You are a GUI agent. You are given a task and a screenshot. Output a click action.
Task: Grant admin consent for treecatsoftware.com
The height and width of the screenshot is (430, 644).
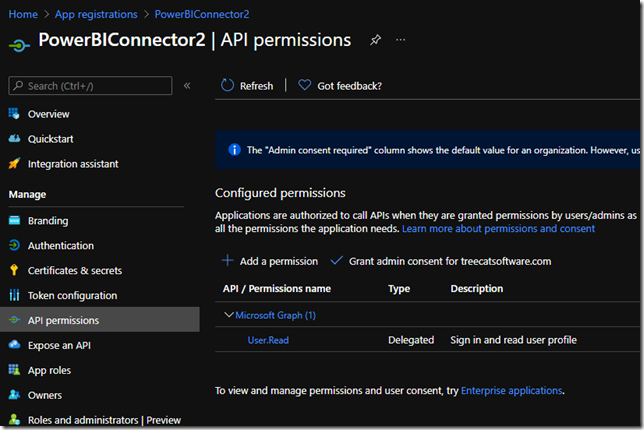point(450,261)
